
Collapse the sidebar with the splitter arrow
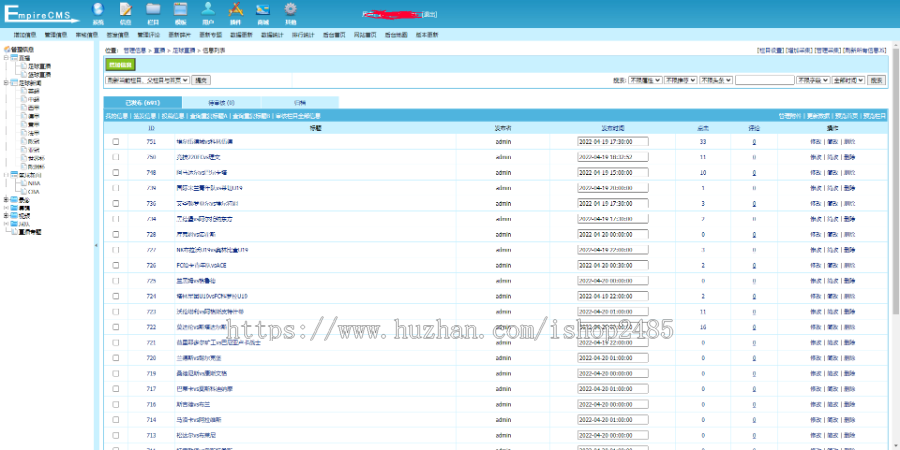(x=96, y=246)
